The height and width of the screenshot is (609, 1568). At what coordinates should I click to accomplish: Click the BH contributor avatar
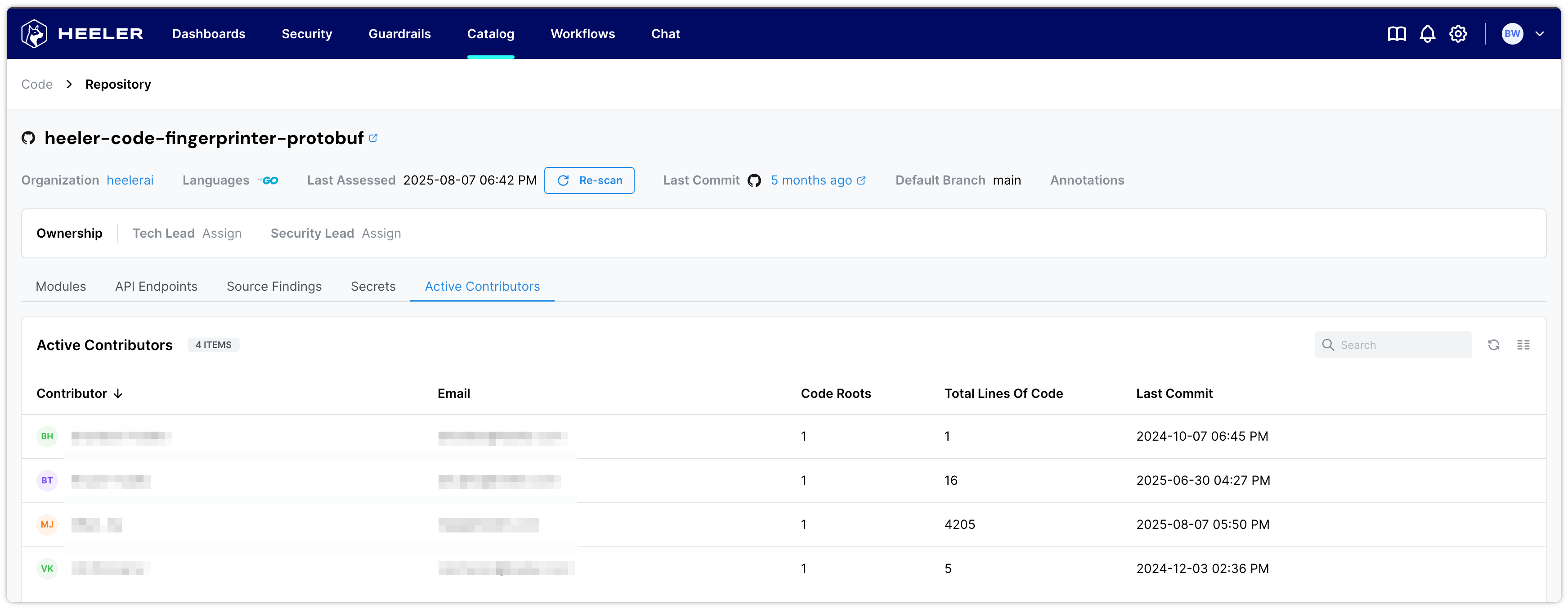47,437
